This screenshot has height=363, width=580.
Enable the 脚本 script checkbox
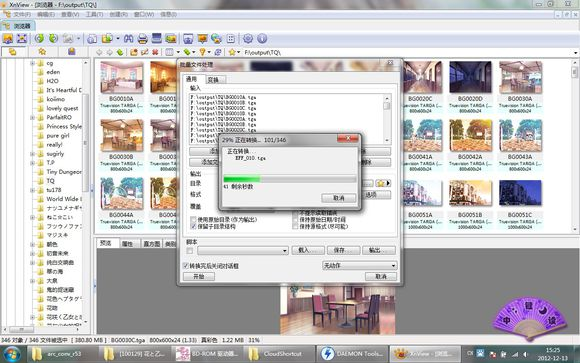(x=190, y=251)
